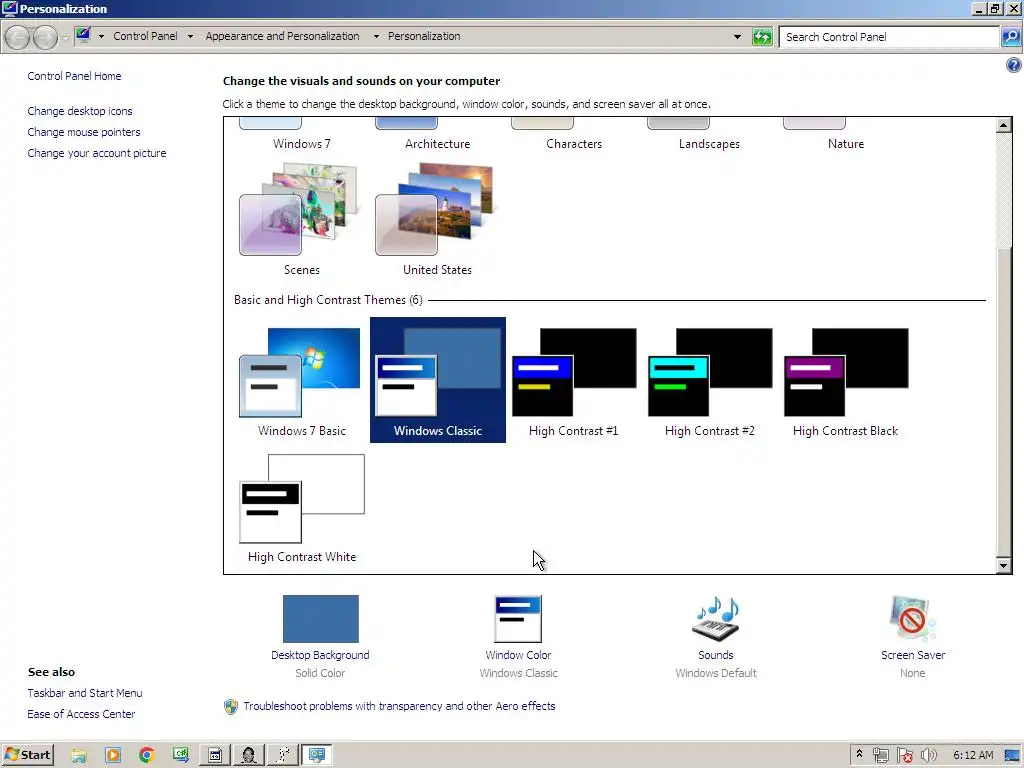
Task: Click the Aero troubleshoot shield icon
Action: tap(231, 707)
